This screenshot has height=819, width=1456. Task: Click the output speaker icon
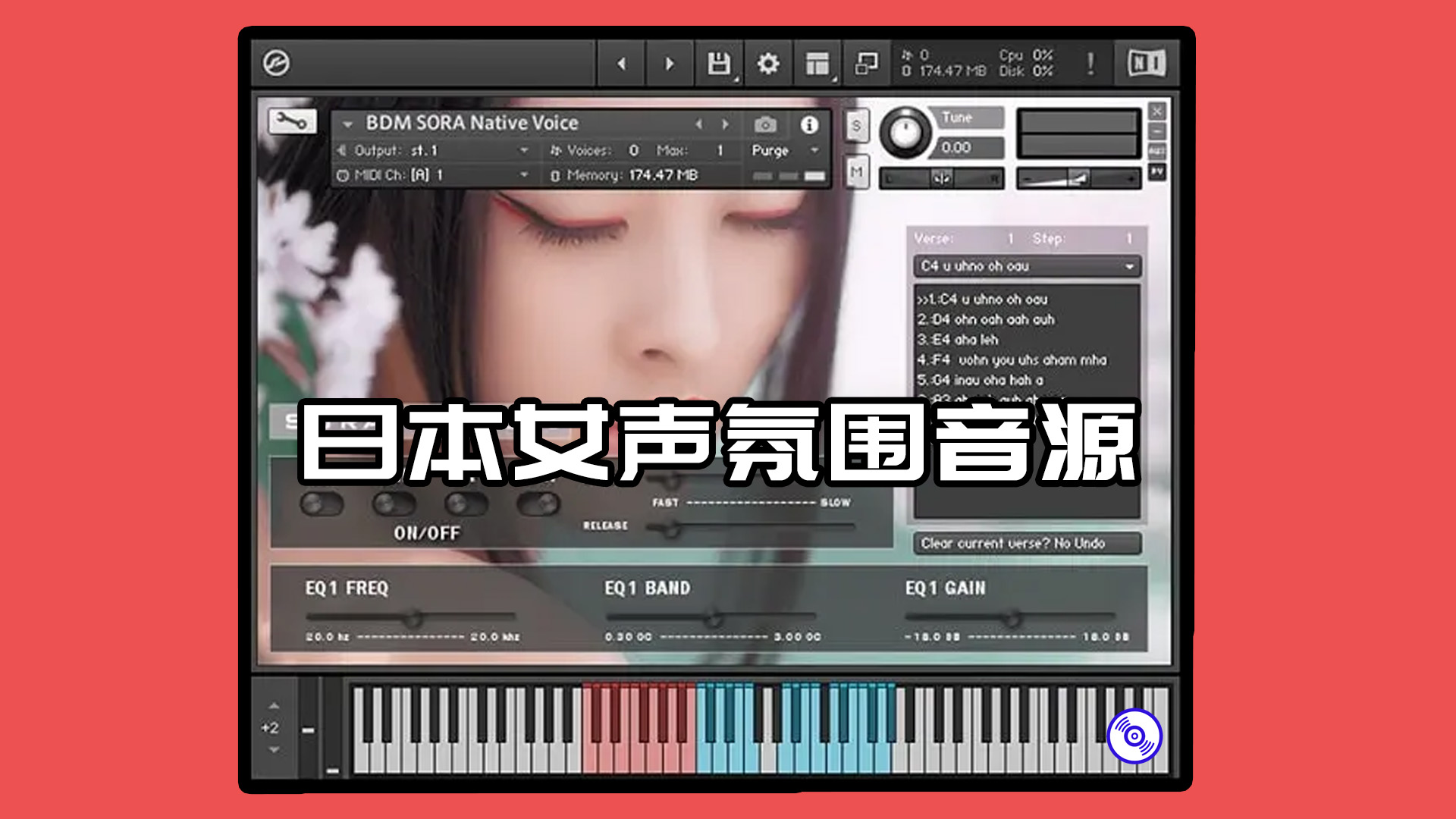341,150
